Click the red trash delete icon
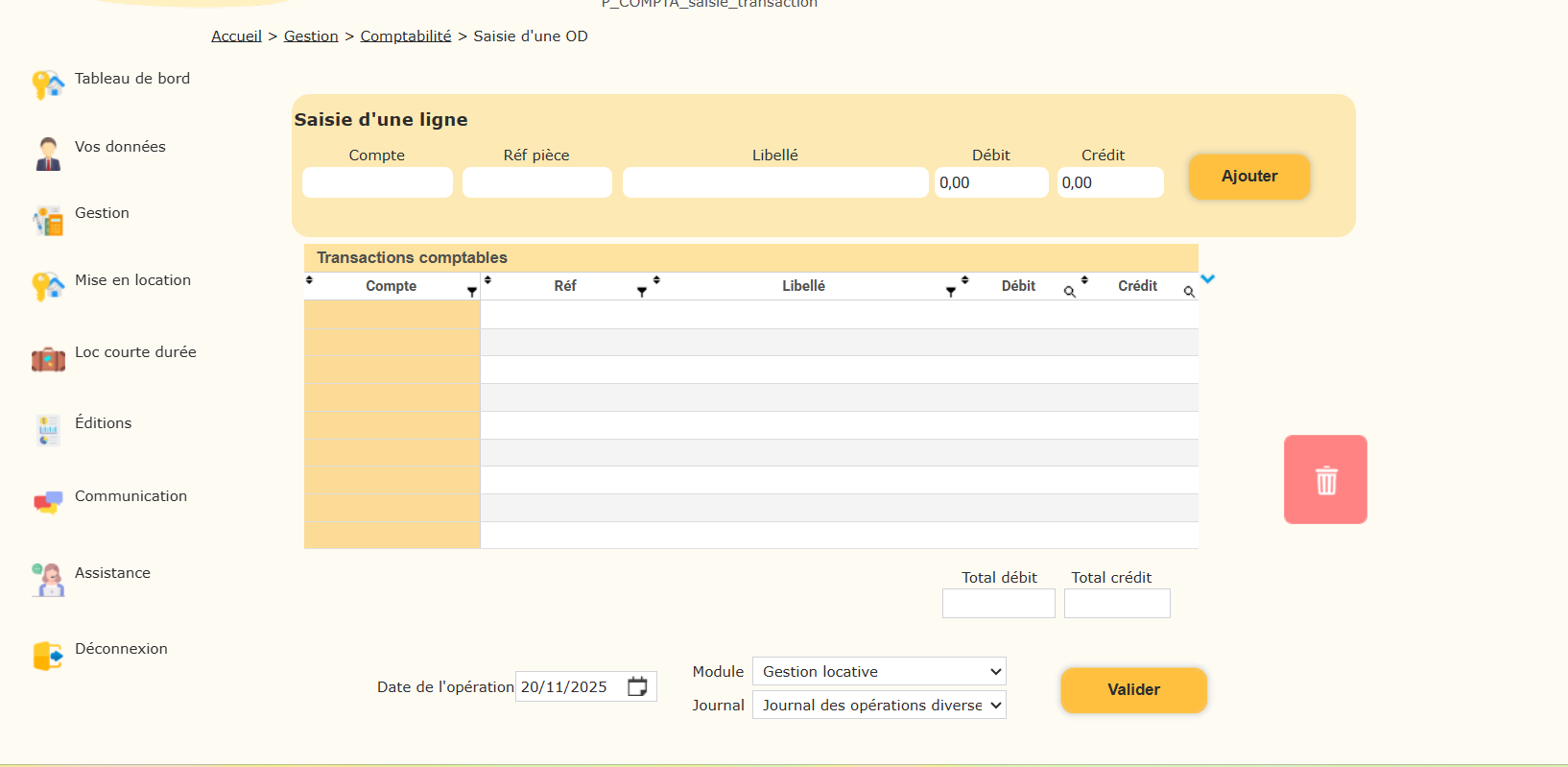The width and height of the screenshot is (1568, 767). [x=1325, y=480]
